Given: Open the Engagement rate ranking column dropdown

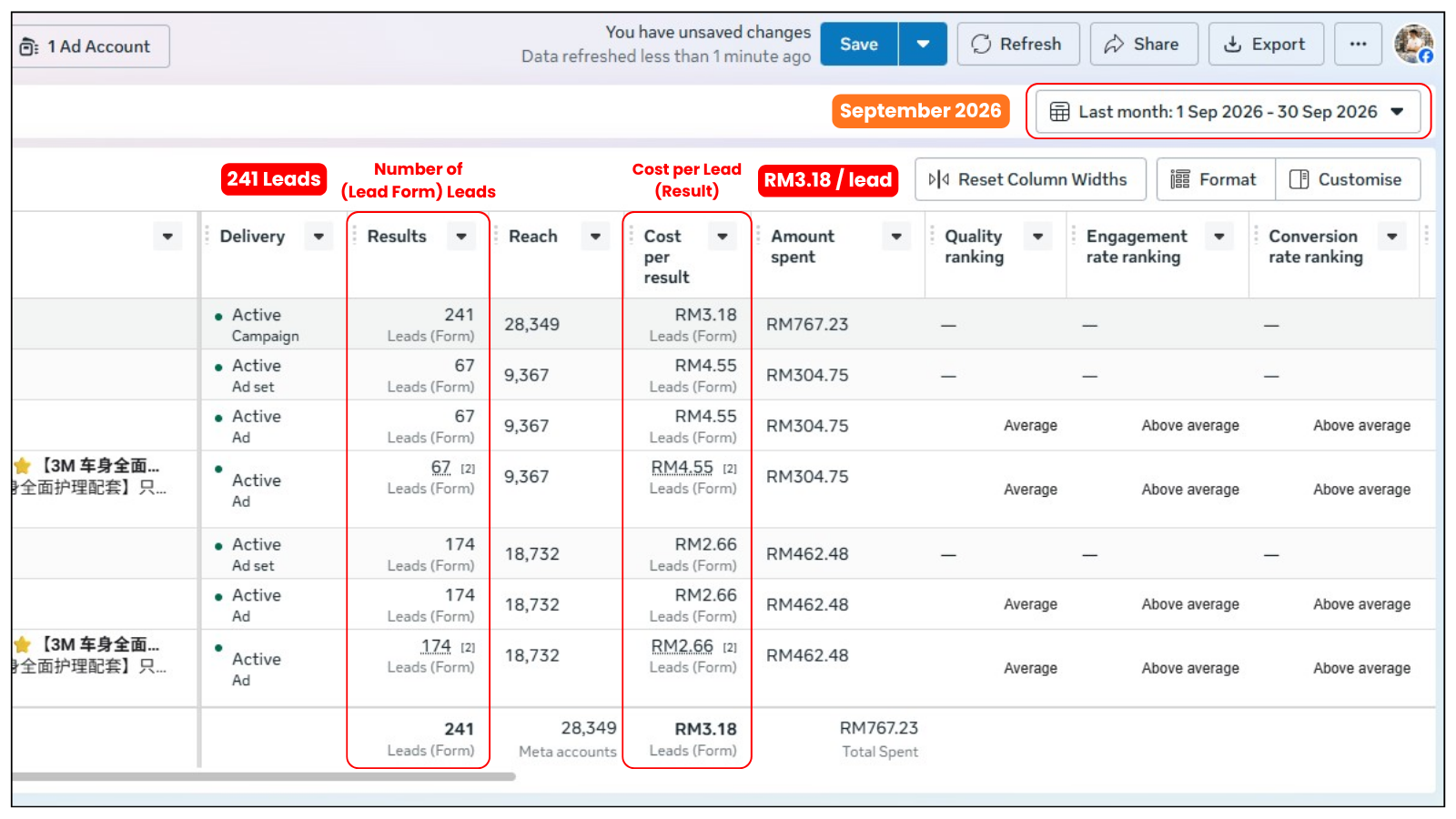Looking at the screenshot, I should pyautogui.click(x=1219, y=237).
